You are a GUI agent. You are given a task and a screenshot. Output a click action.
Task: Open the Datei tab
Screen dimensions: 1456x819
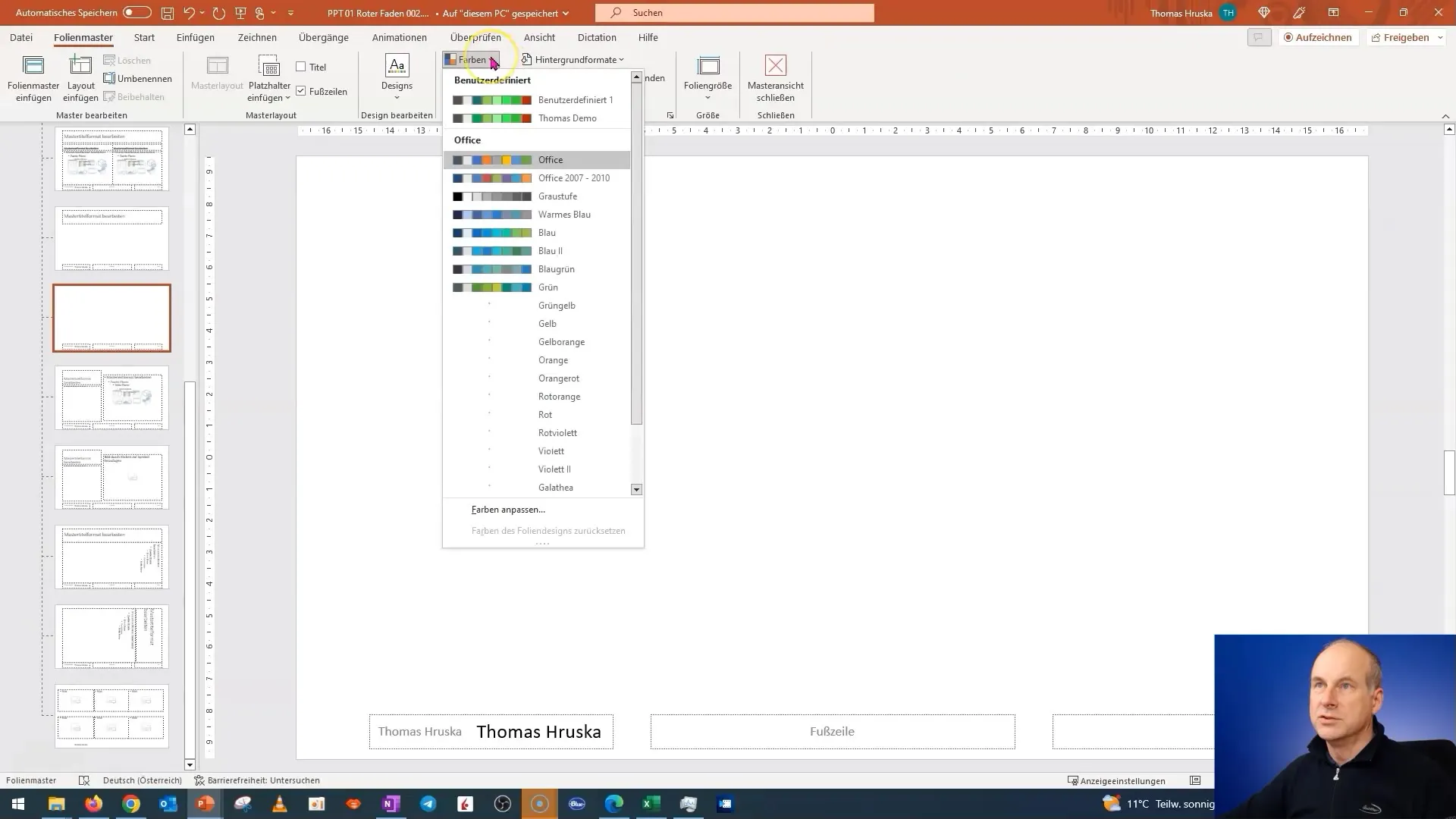[x=21, y=37]
